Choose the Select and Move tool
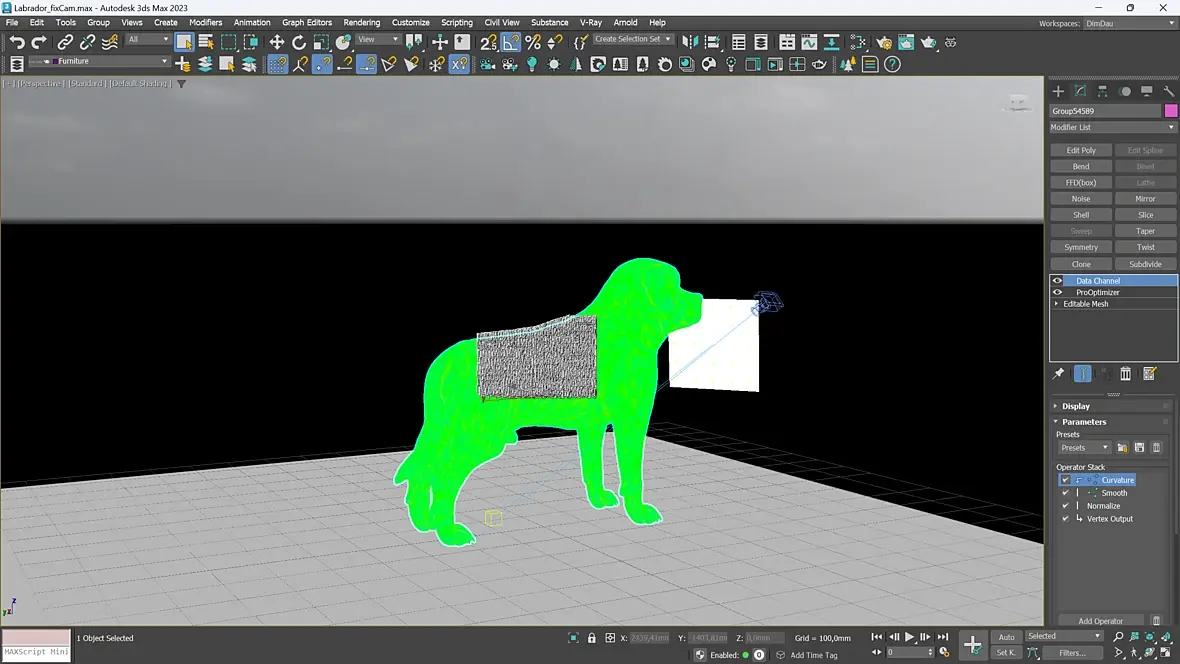The height and width of the screenshot is (664, 1180). pyautogui.click(x=276, y=42)
